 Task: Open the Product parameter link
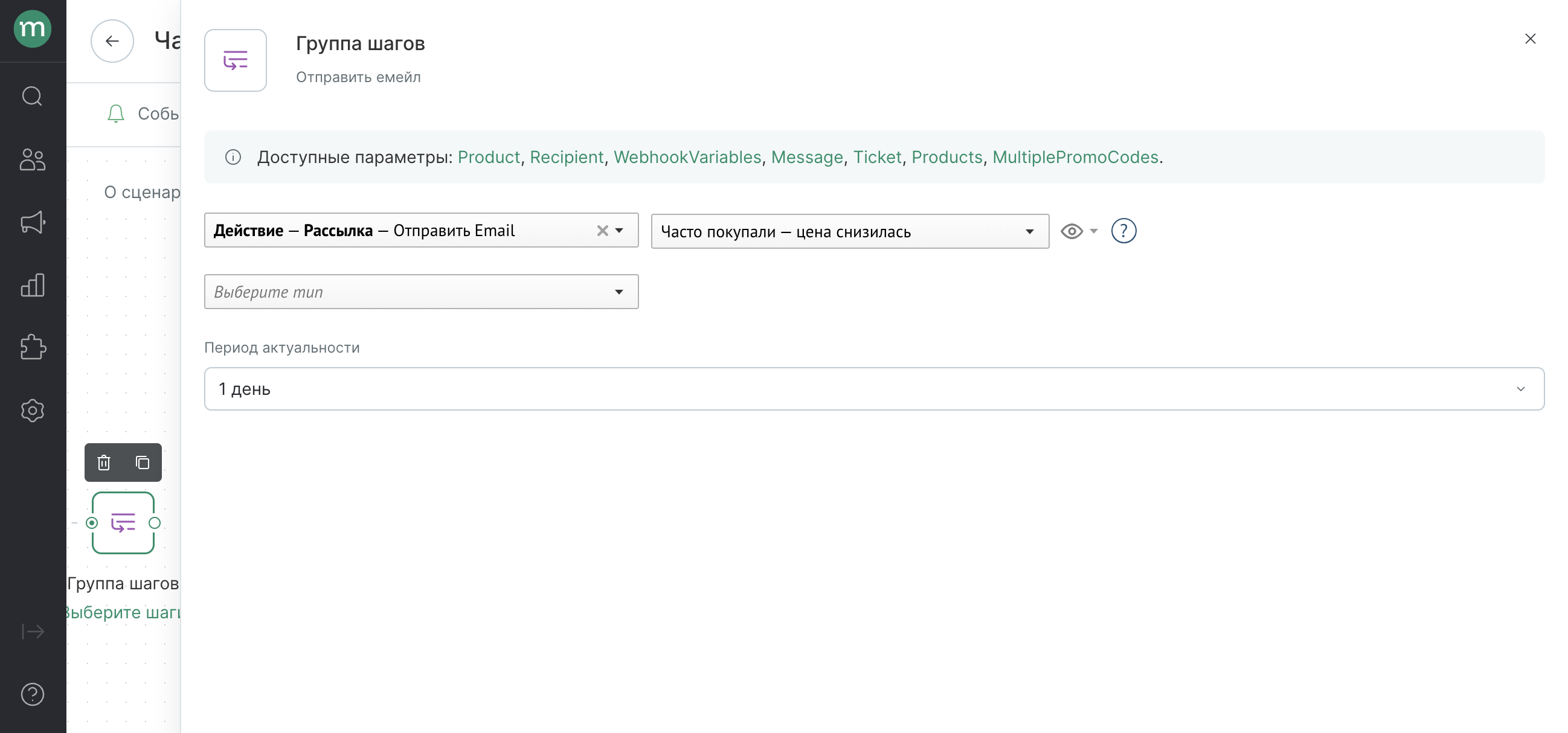(489, 157)
